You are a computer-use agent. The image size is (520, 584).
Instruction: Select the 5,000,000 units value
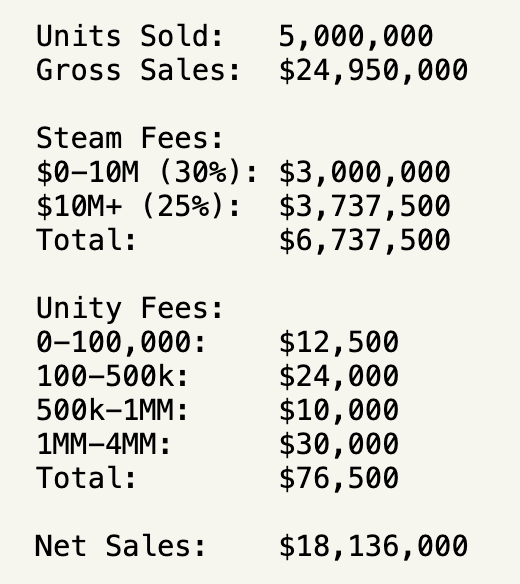pyautogui.click(x=356, y=37)
